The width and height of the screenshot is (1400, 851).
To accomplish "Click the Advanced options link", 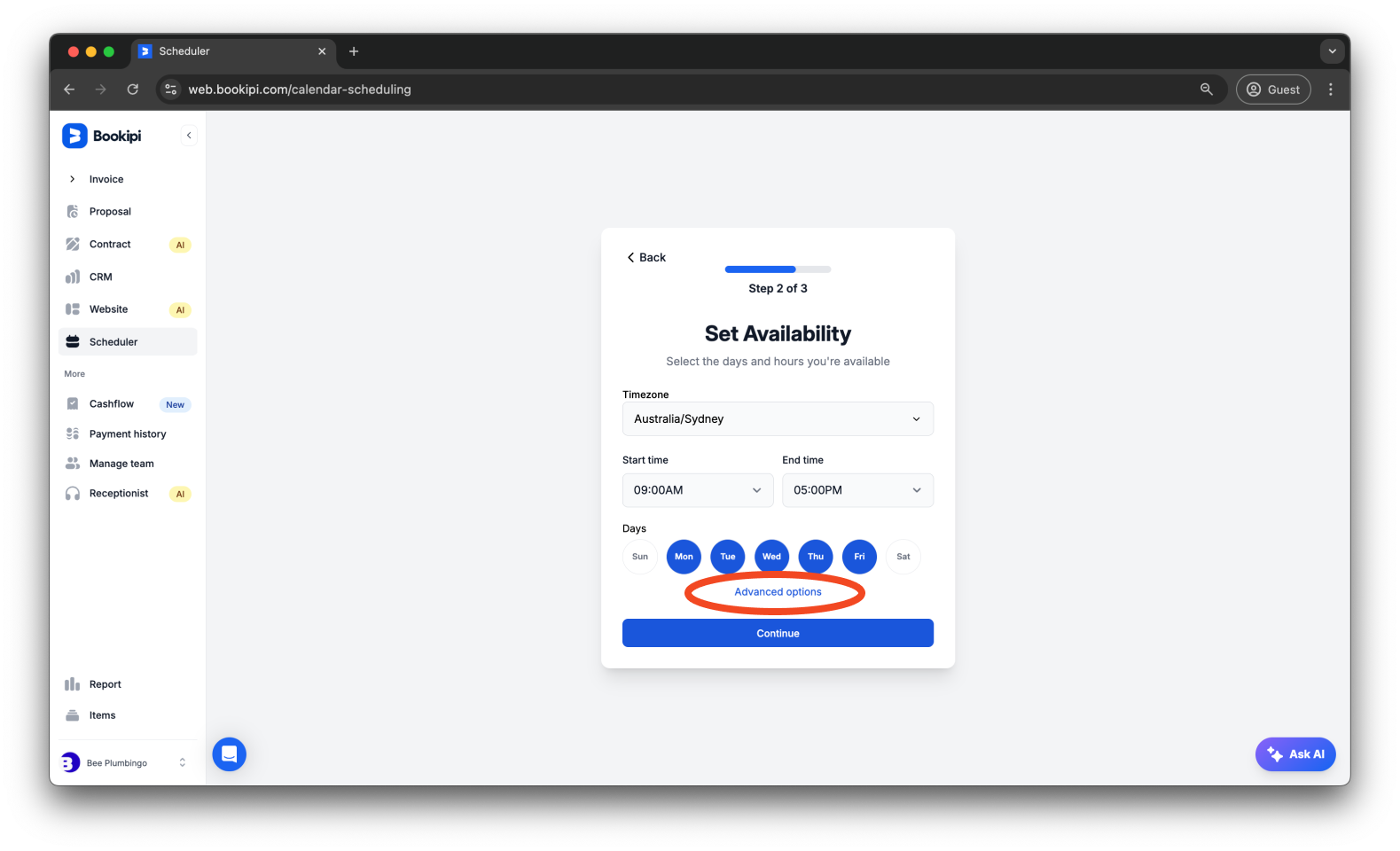I will (x=778, y=592).
